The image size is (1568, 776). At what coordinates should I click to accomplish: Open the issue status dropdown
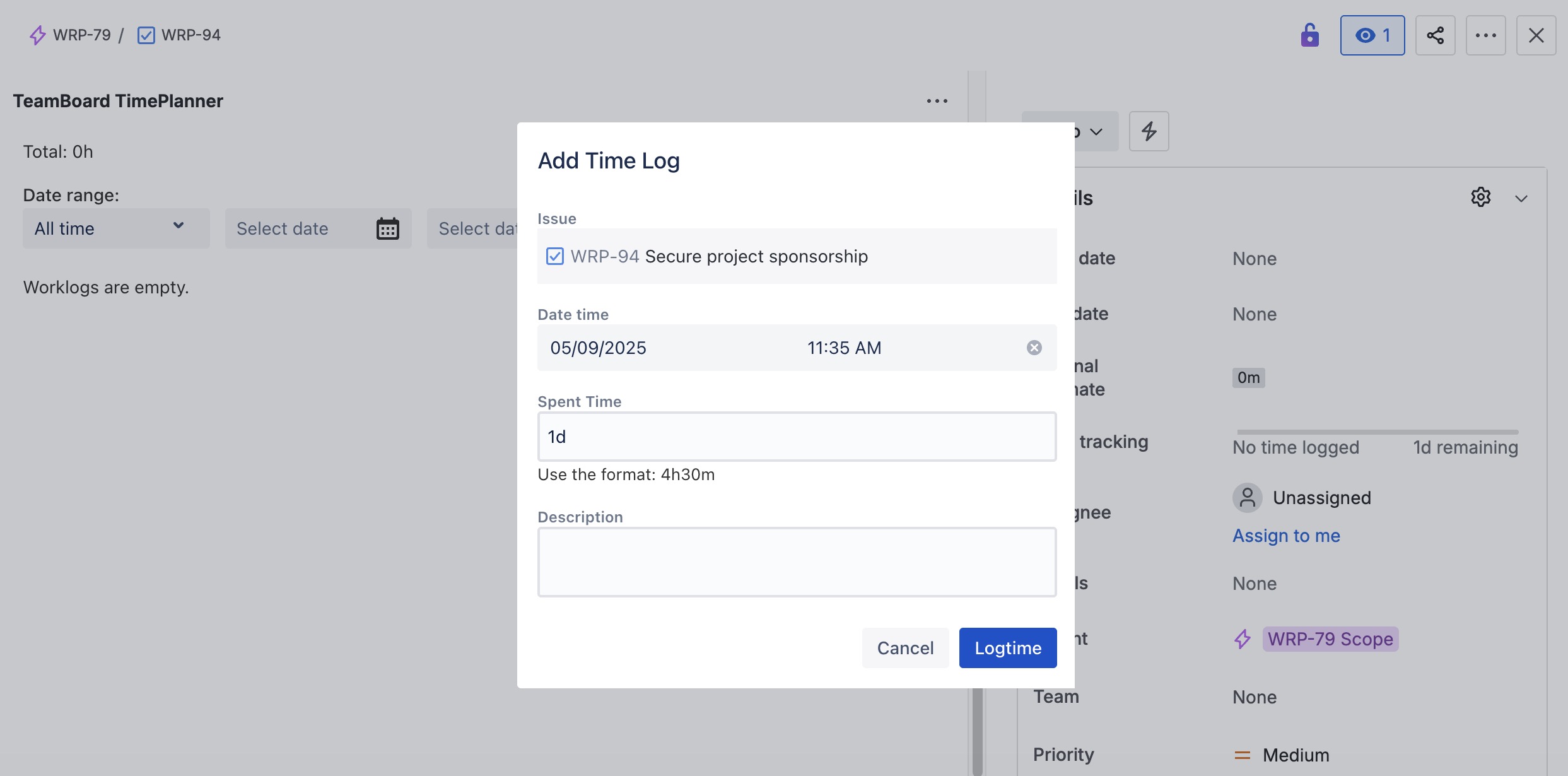1096,131
